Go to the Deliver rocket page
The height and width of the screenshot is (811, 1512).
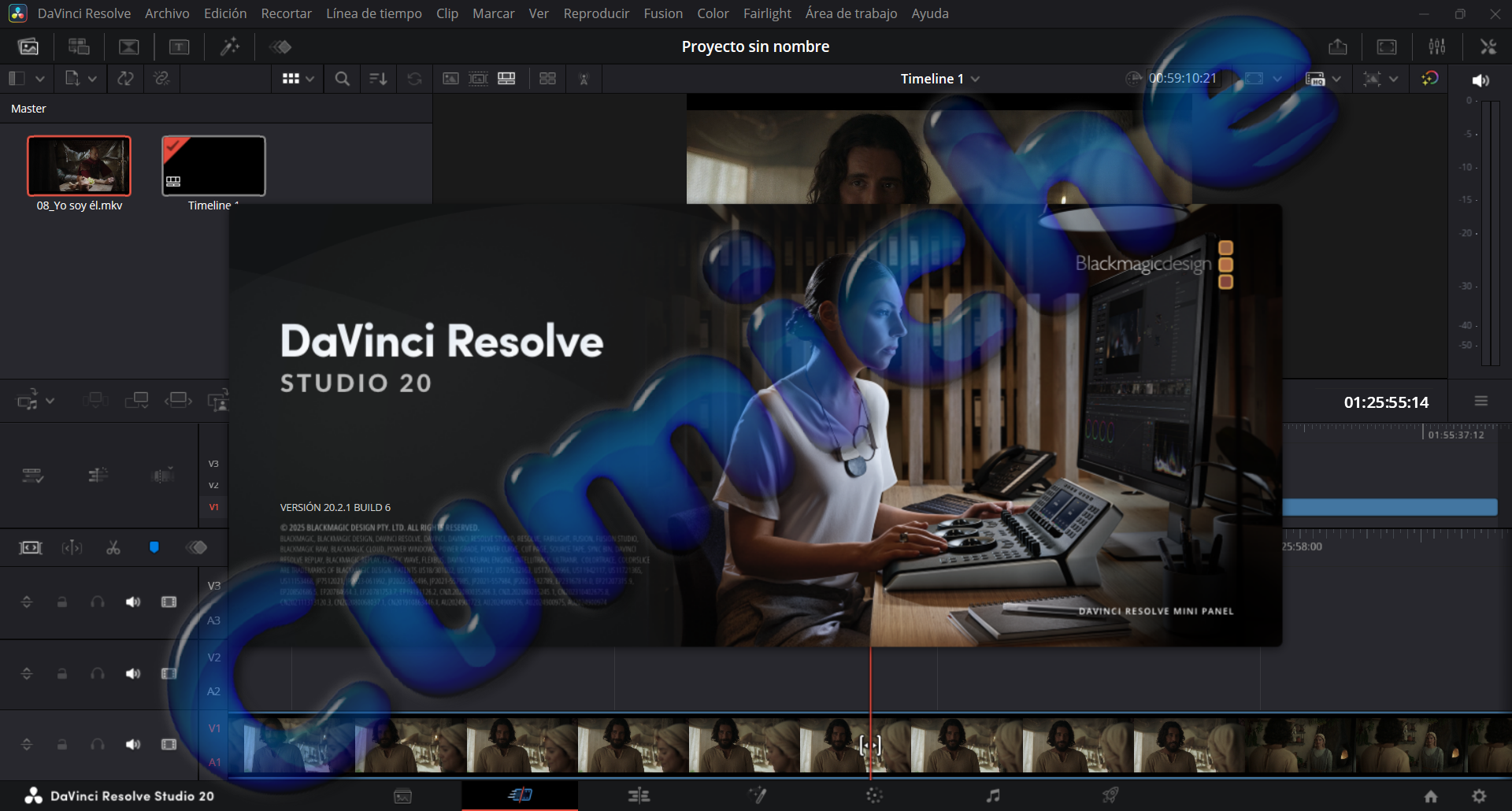tap(1110, 796)
